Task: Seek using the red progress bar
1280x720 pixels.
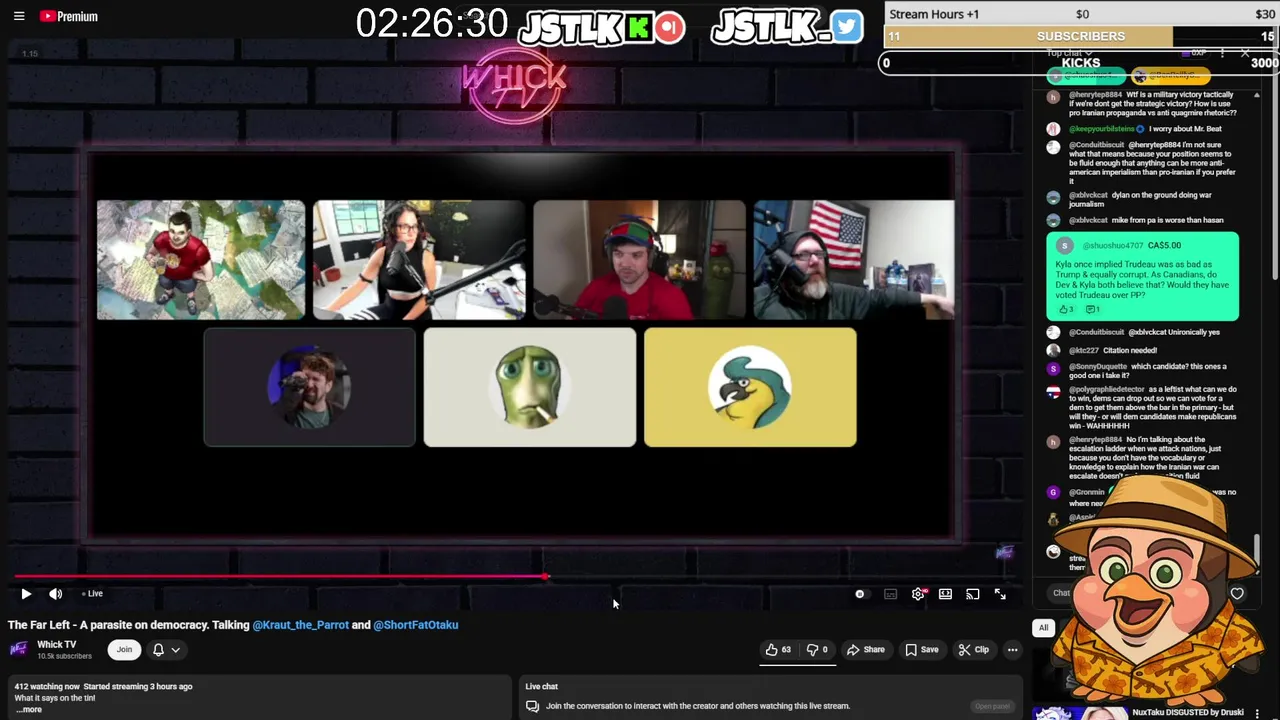Action: tap(280, 576)
